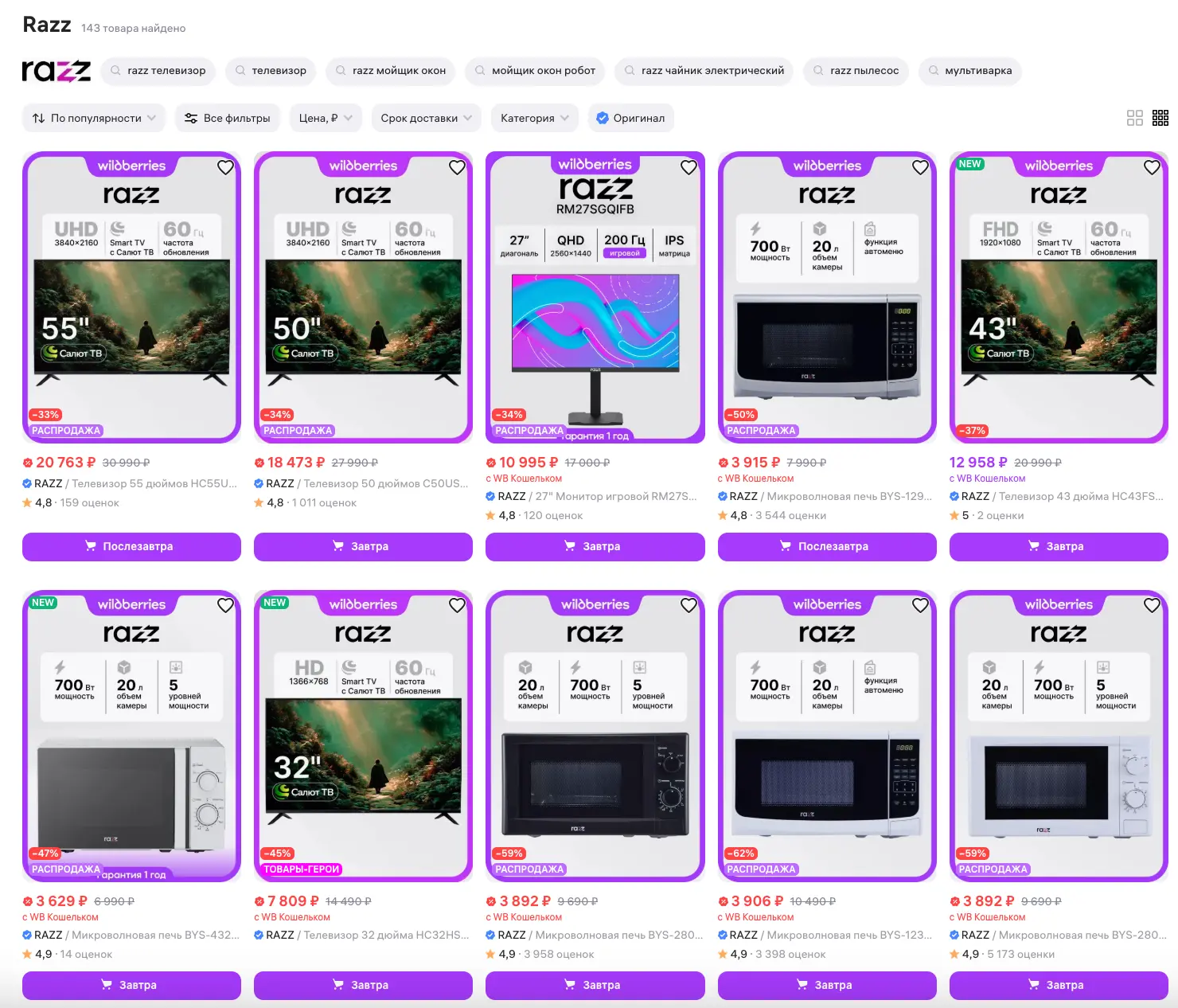This screenshot has width=1178, height=1008.
Task: Expand the Срок доставки dropdown
Action: coord(426,118)
